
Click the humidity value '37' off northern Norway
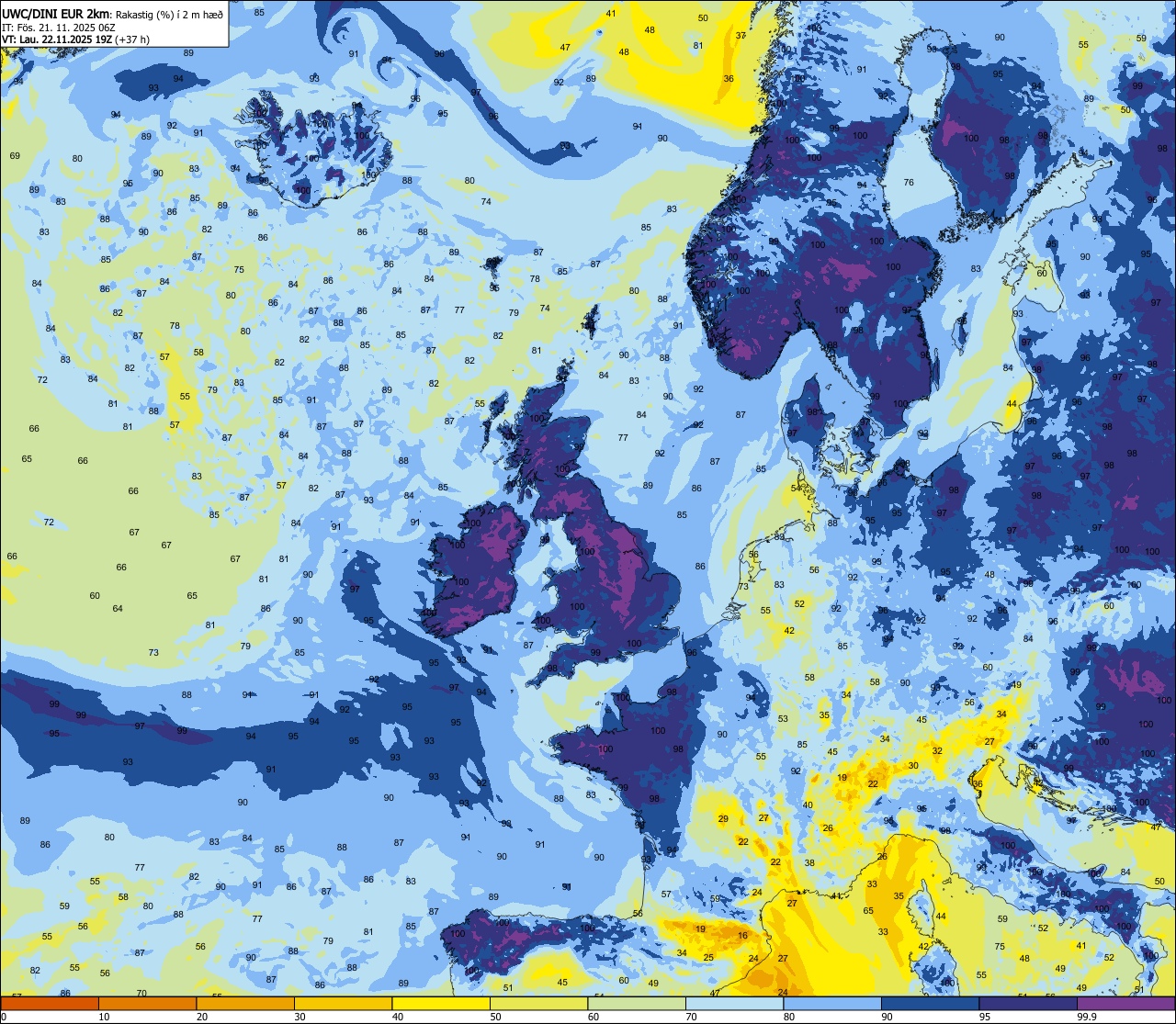[741, 35]
